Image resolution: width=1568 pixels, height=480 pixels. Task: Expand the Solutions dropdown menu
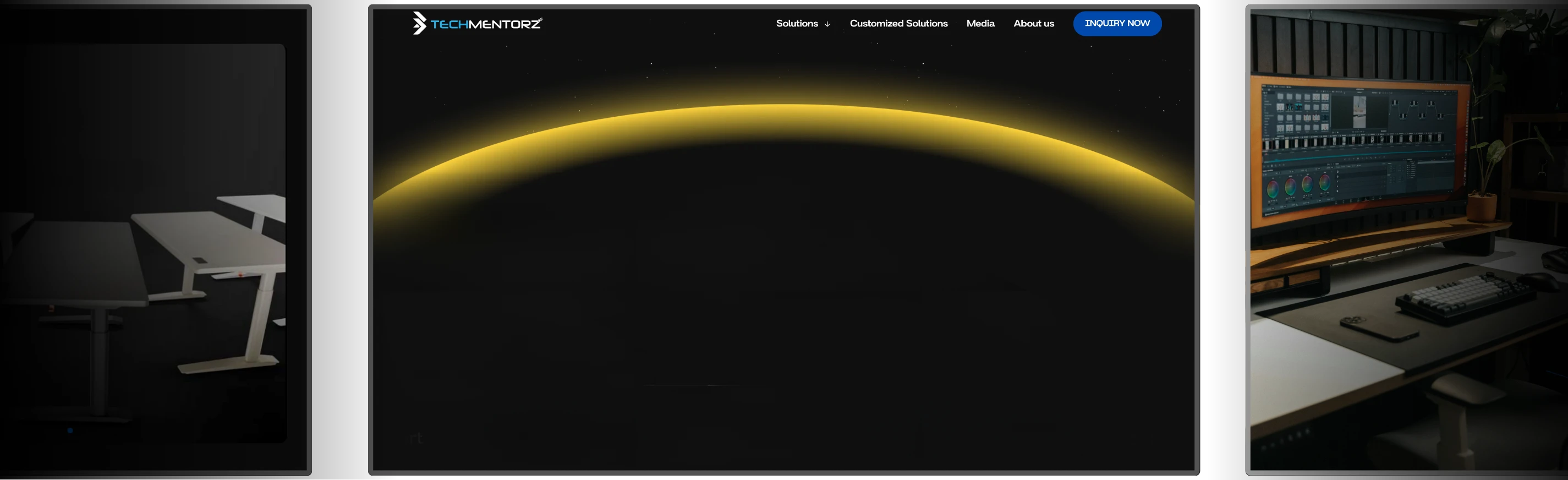coord(797,24)
